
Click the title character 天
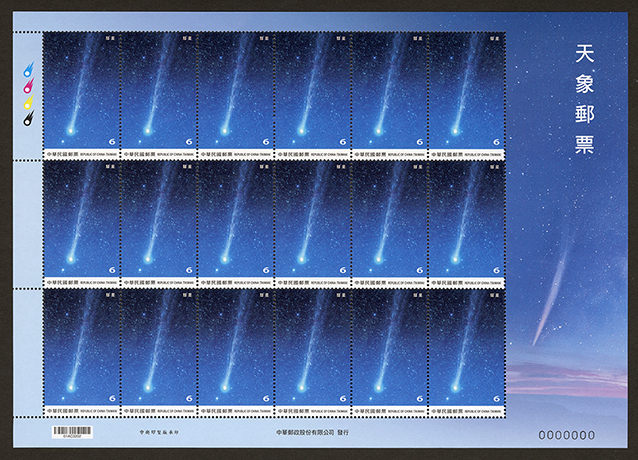tap(585, 54)
